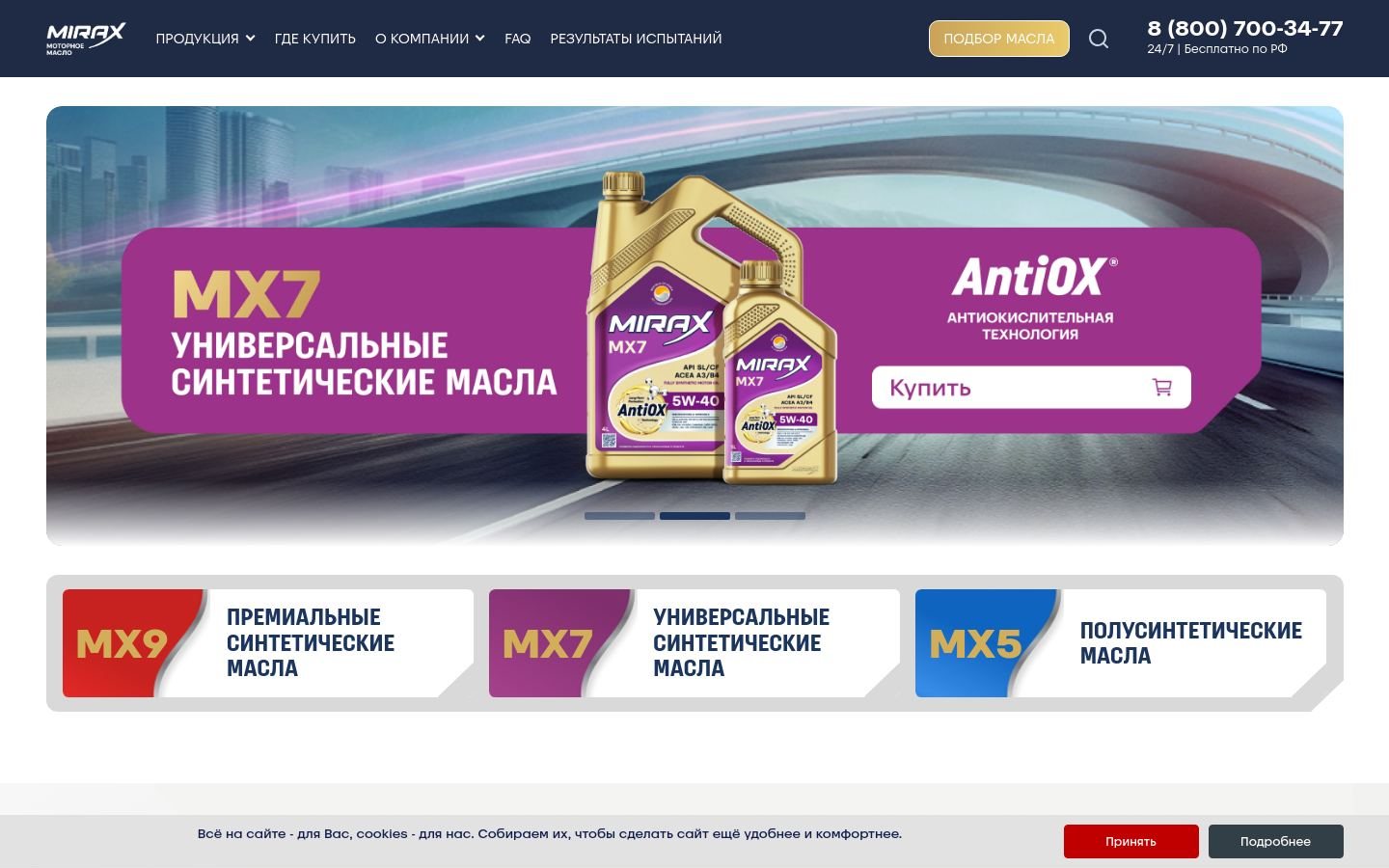Call the 8 (800) 700-34-77 phone link
This screenshot has width=1389, height=868.
(x=1245, y=29)
